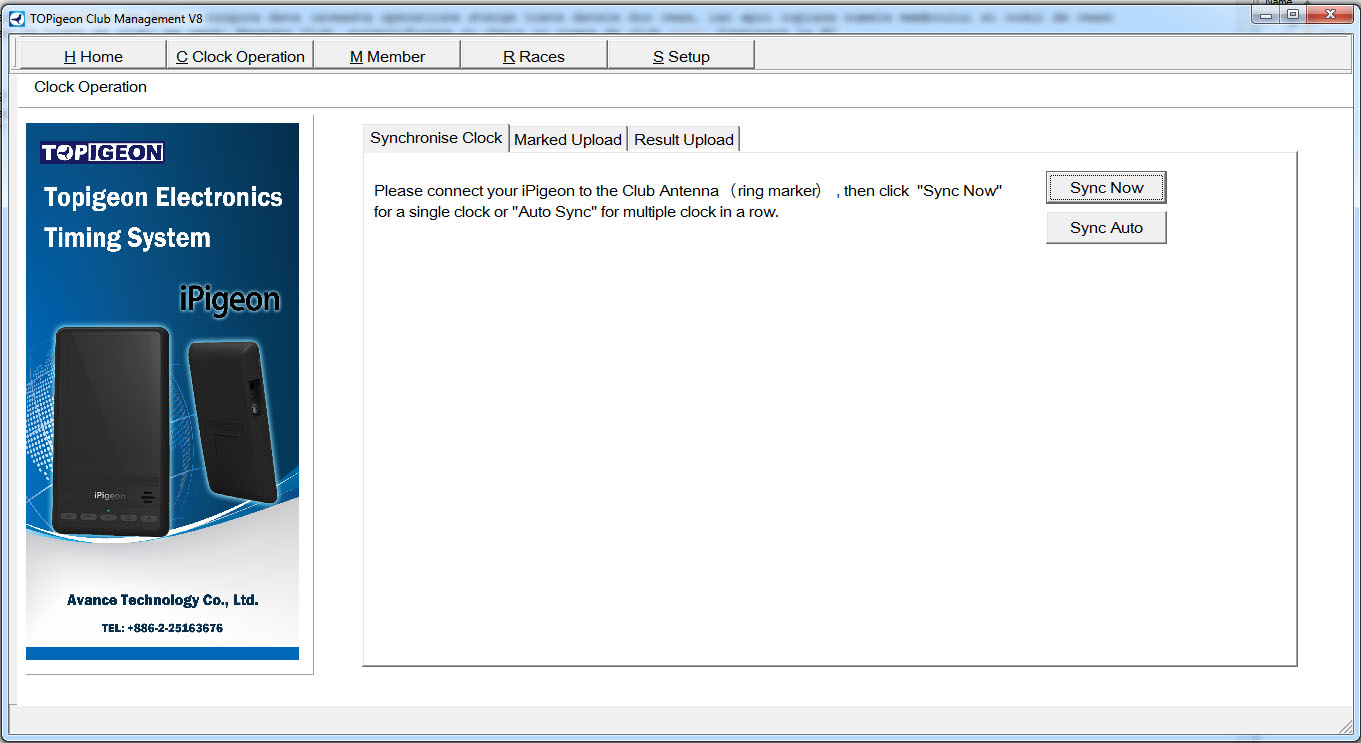The height and width of the screenshot is (743, 1361).
Task: Minimize the TOPigeon Club Management window
Action: (x=1267, y=15)
